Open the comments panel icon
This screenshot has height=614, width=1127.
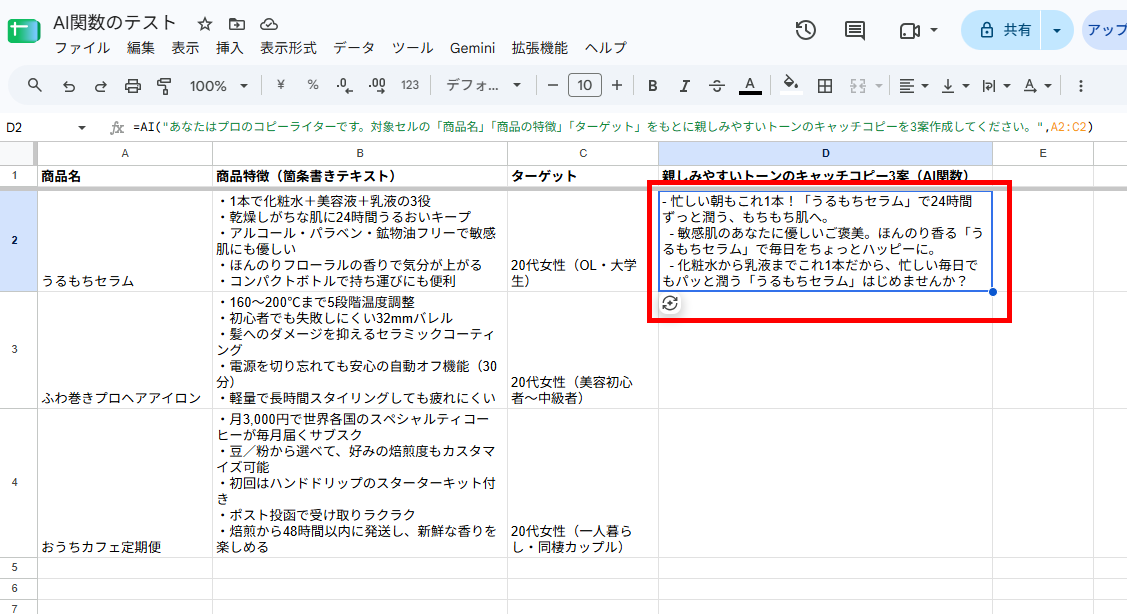pyautogui.click(x=855, y=30)
